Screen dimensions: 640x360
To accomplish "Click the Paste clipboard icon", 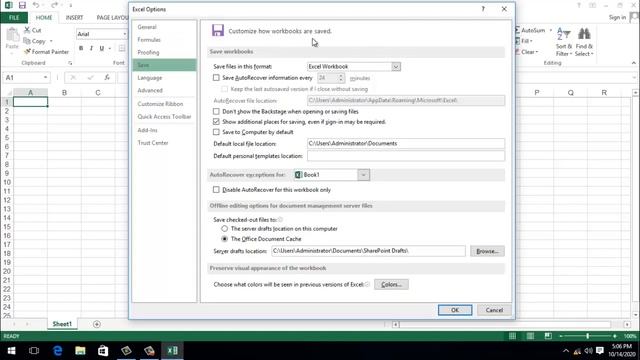I will click(12, 35).
